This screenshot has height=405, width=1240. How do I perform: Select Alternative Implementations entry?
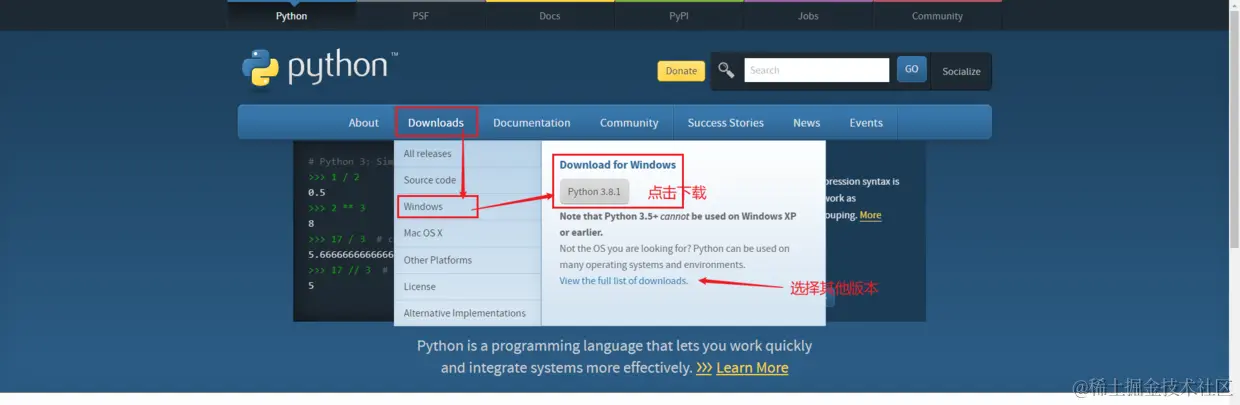tap(467, 313)
